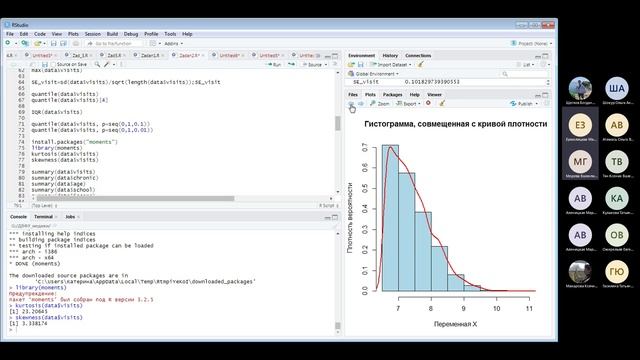Click the Show in new window editor icon
Viewport: 640px width, 360px height.
point(34,64)
